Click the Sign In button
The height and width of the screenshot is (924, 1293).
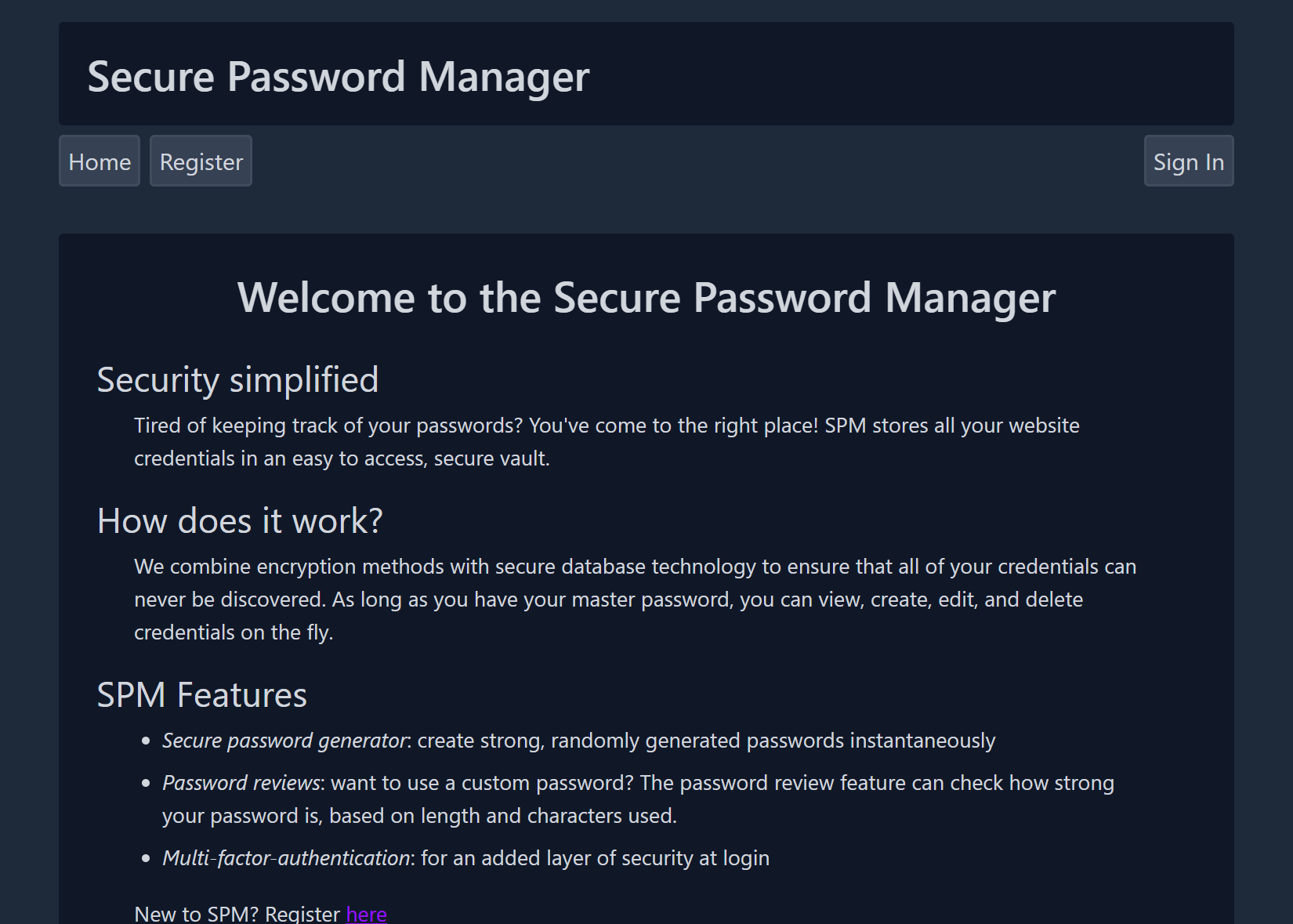click(1189, 161)
